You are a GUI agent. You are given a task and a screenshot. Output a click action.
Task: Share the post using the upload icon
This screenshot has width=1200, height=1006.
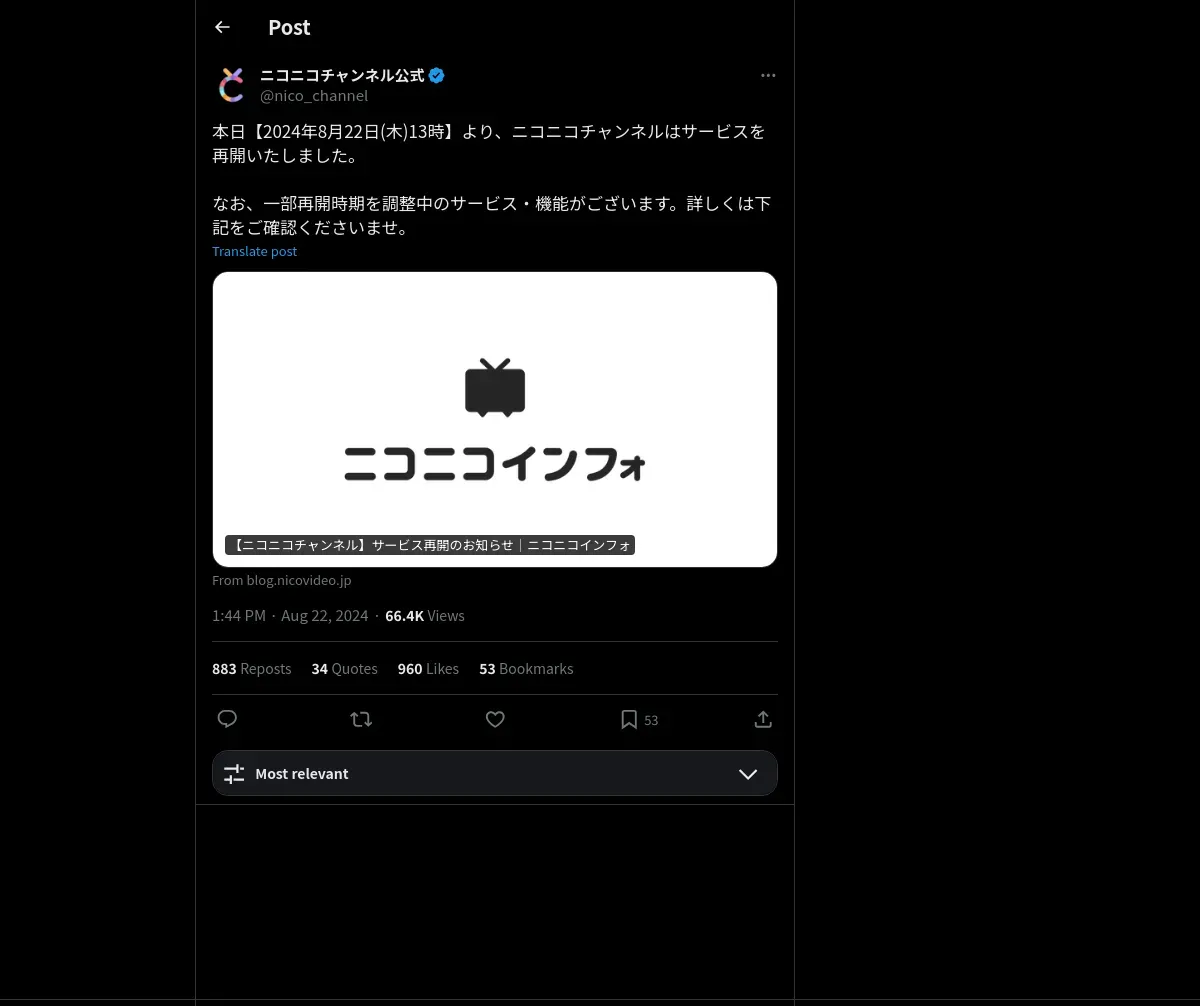coord(763,719)
